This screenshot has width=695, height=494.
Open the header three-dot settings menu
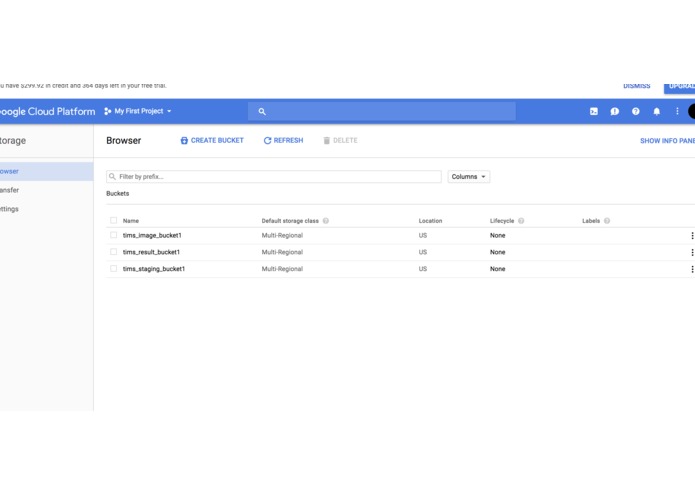click(x=677, y=111)
